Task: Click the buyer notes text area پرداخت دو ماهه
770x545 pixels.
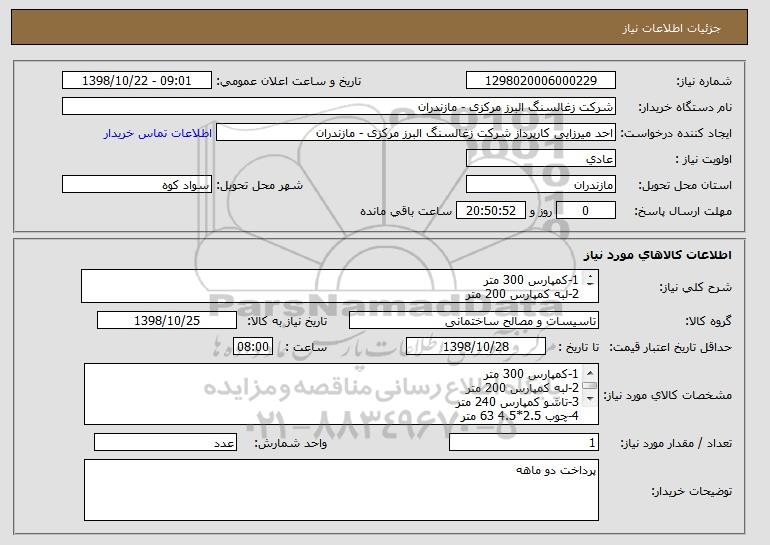Action: pyautogui.click(x=341, y=490)
